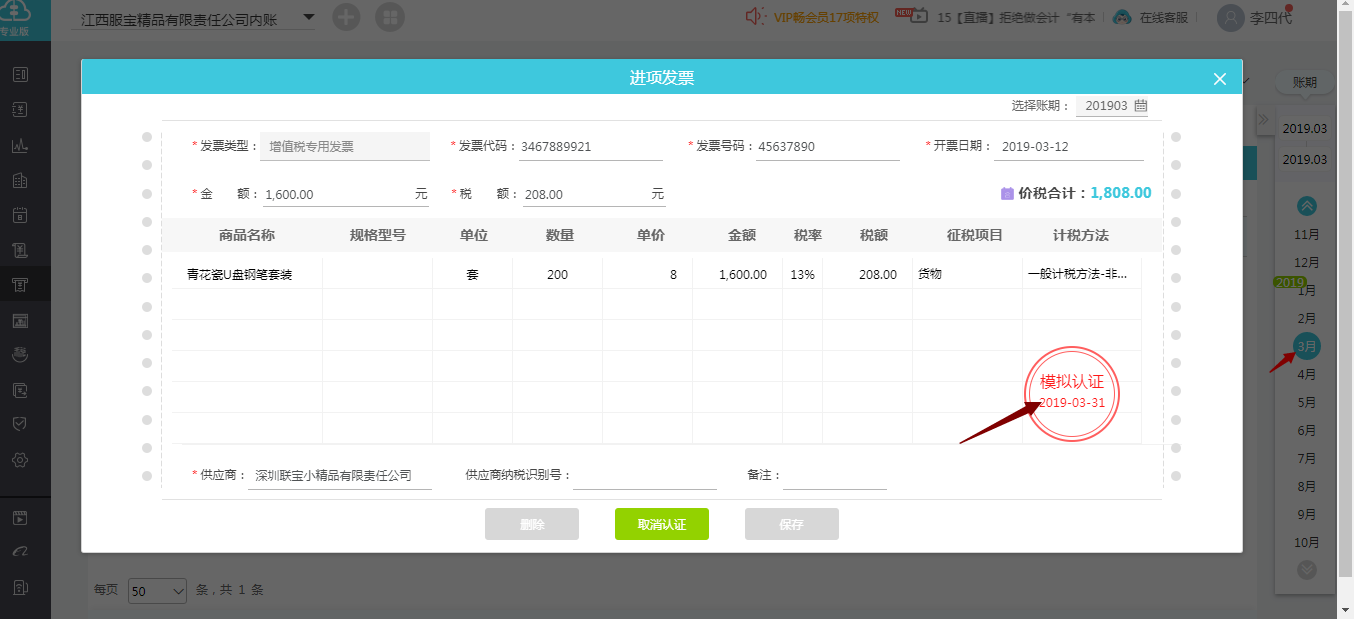This screenshot has height=619, width=1354.
Task: Click the plus icon next to company name
Action: [x=346, y=17]
